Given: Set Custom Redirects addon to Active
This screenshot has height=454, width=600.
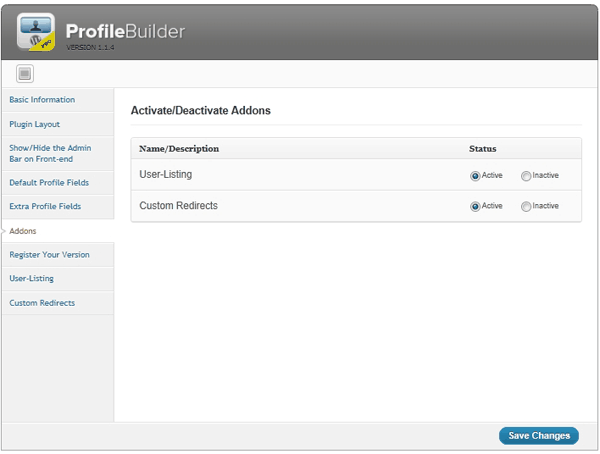Looking at the screenshot, I should point(475,207).
